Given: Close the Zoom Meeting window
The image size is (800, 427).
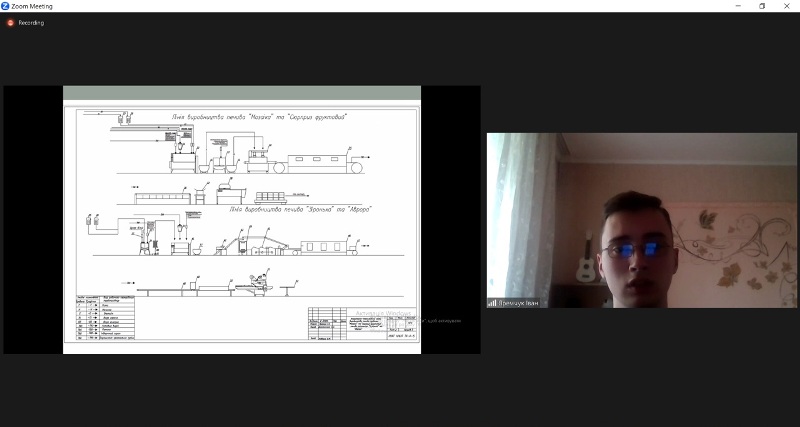Looking at the screenshot, I should [x=787, y=6].
